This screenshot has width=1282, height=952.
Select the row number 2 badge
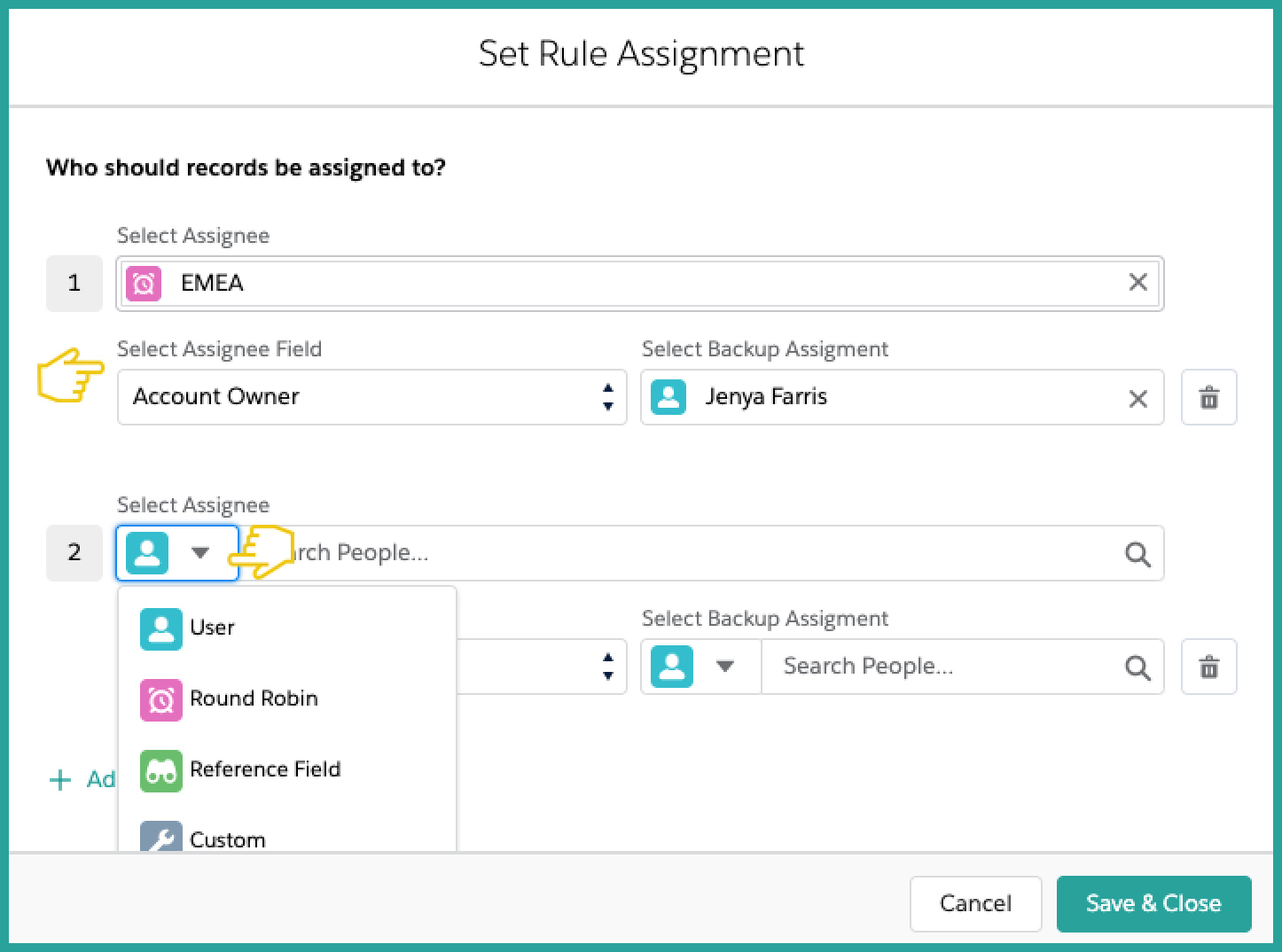[74, 552]
